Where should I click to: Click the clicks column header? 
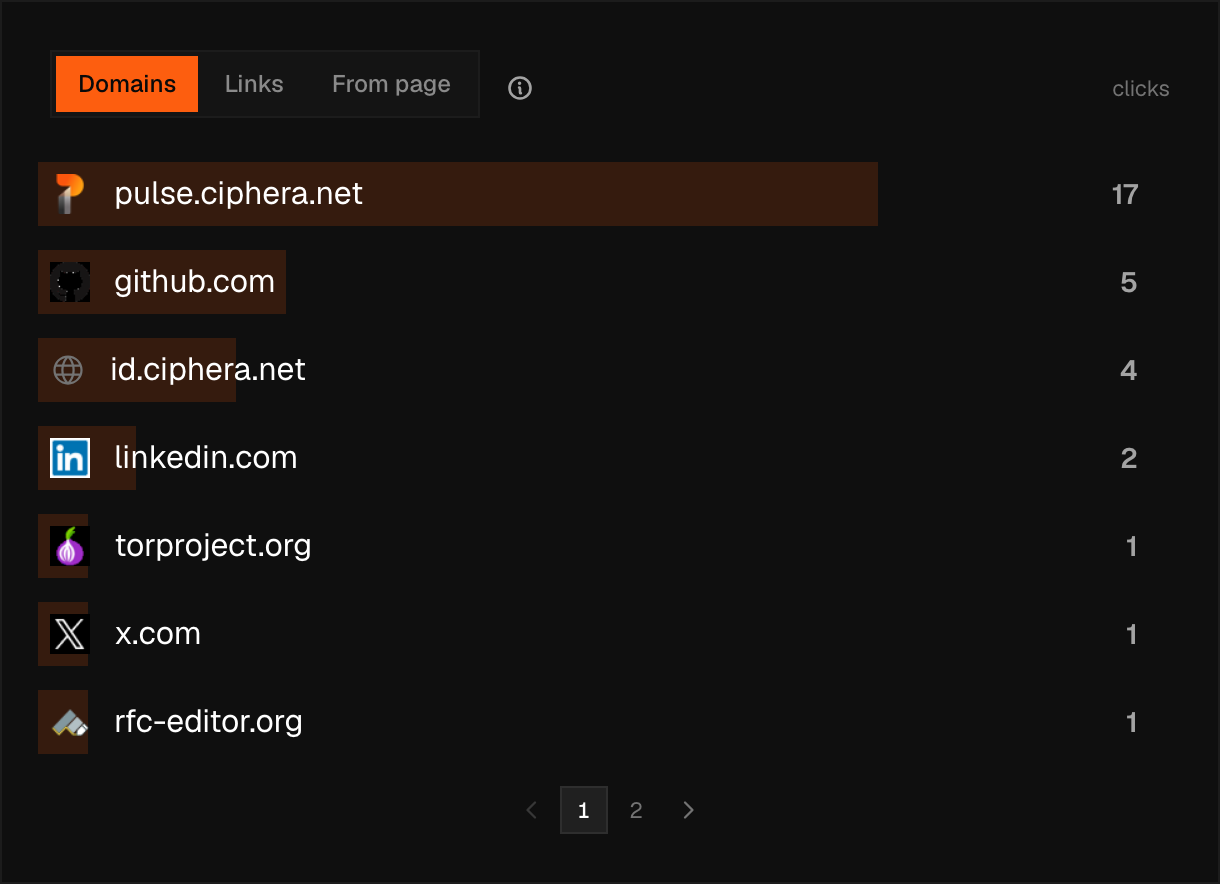click(1141, 89)
